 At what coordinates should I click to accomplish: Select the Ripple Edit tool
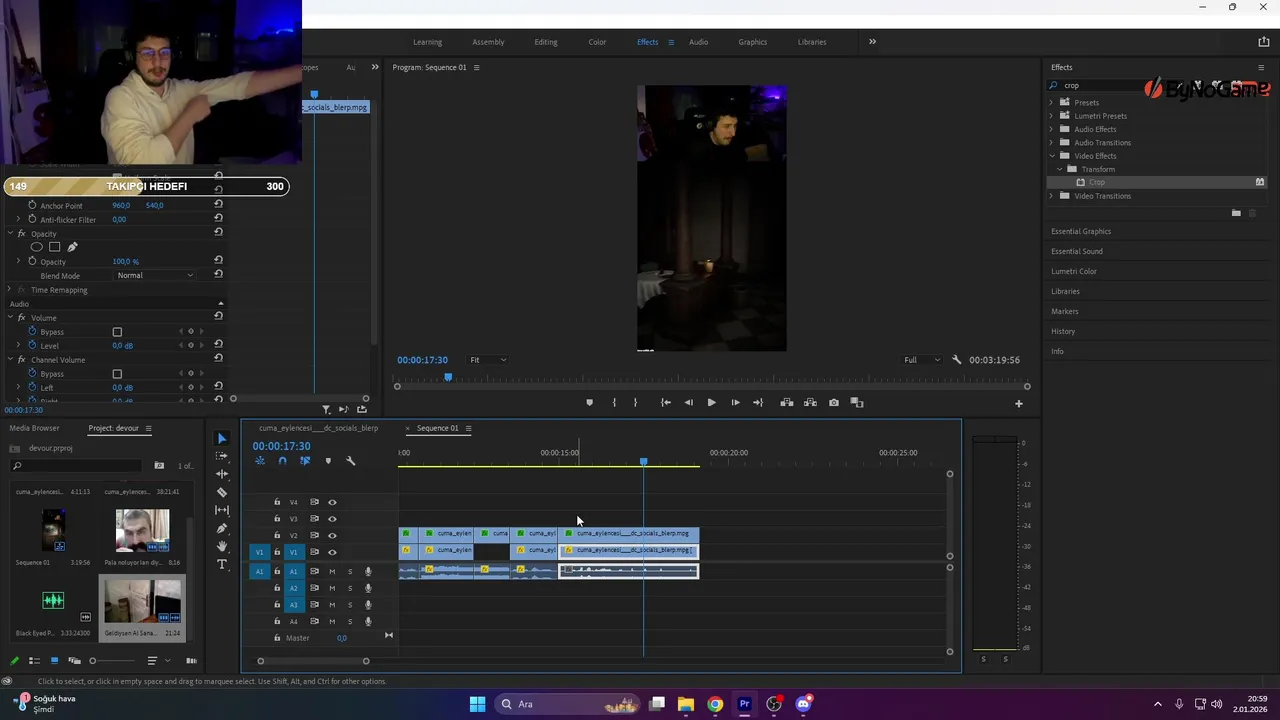[222, 474]
